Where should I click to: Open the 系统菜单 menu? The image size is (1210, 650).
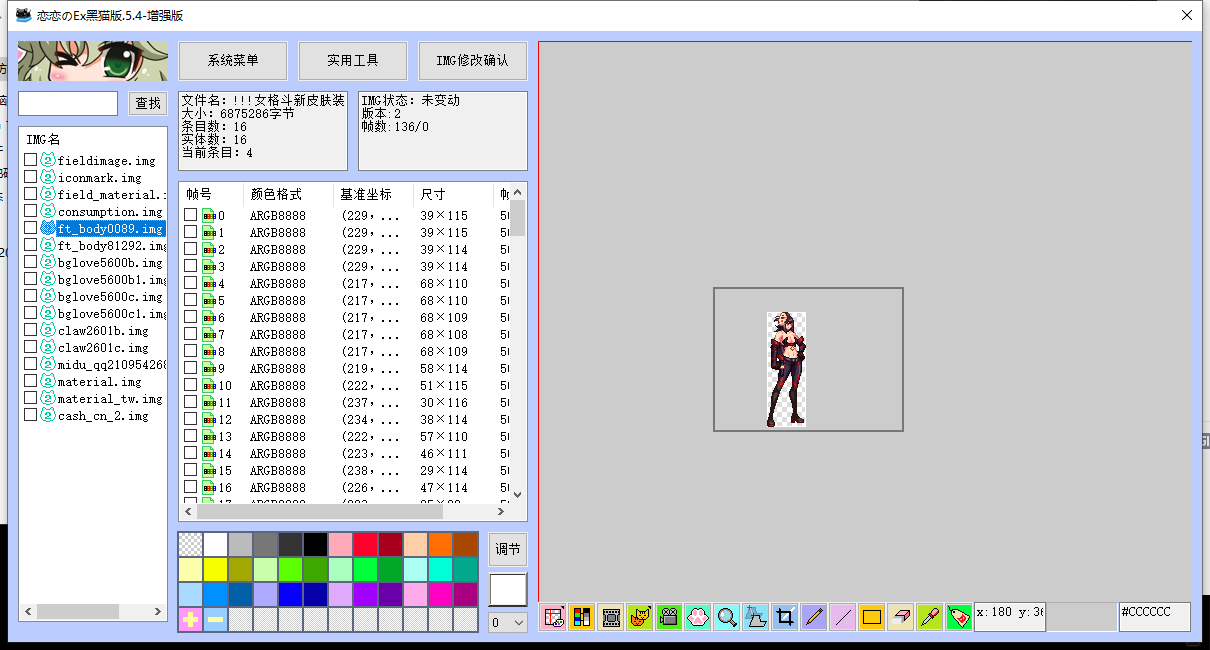232,60
